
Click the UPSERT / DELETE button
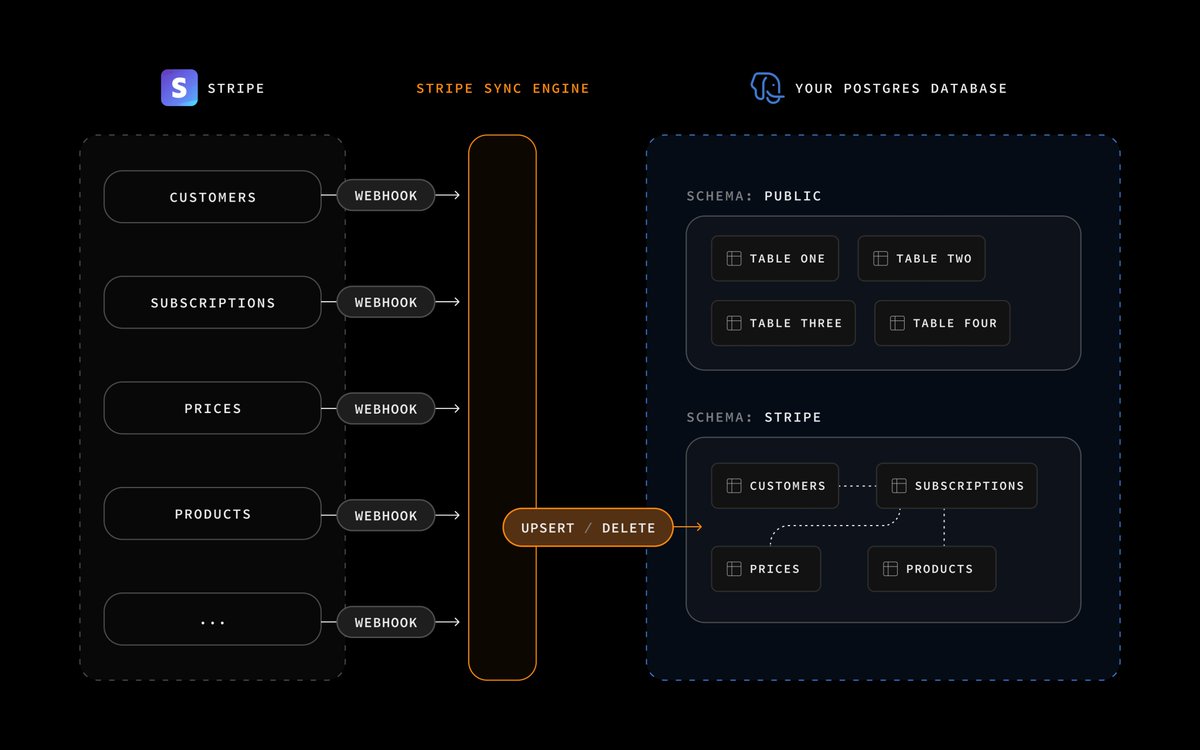click(588, 527)
